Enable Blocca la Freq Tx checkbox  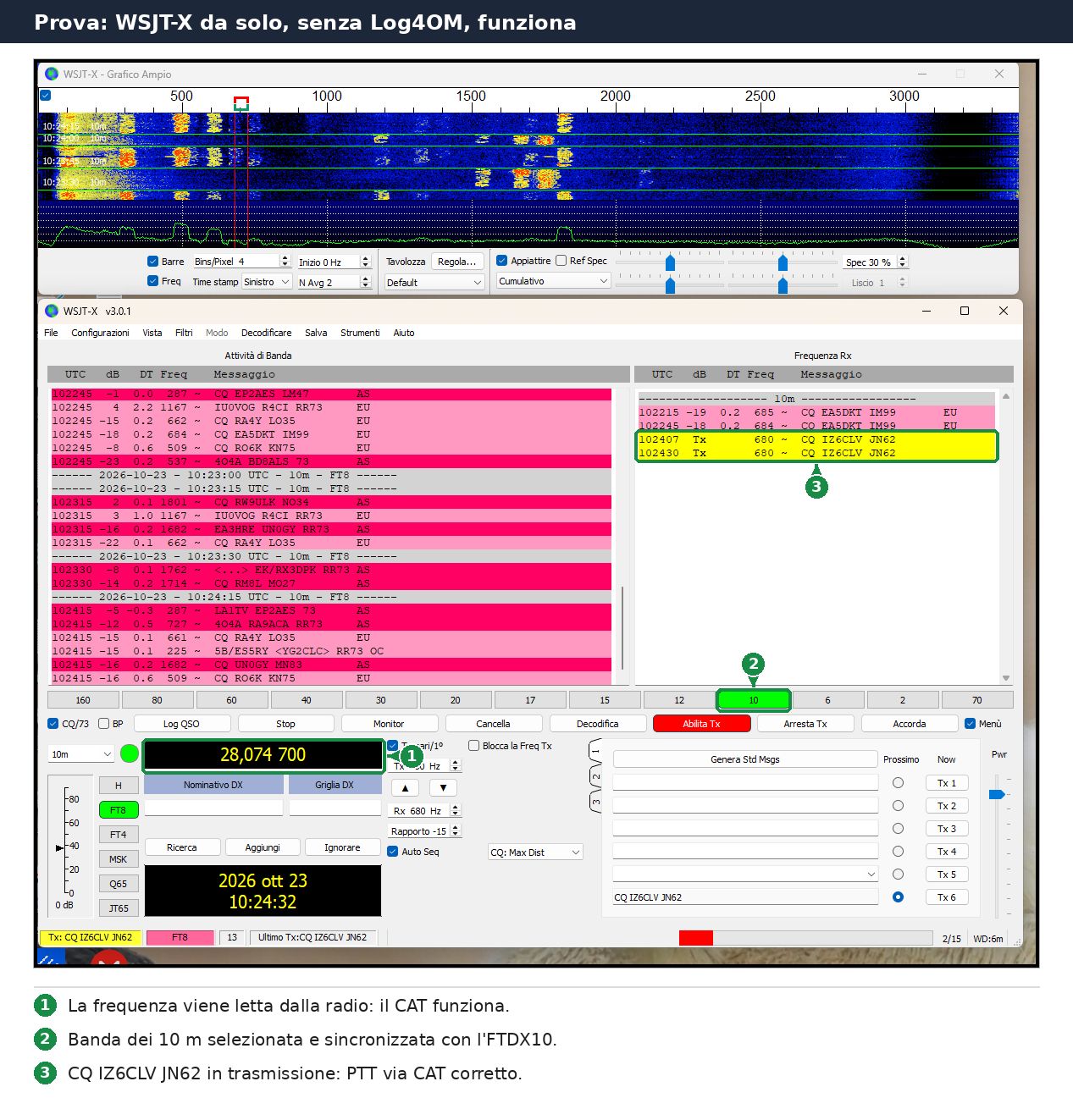click(x=474, y=746)
